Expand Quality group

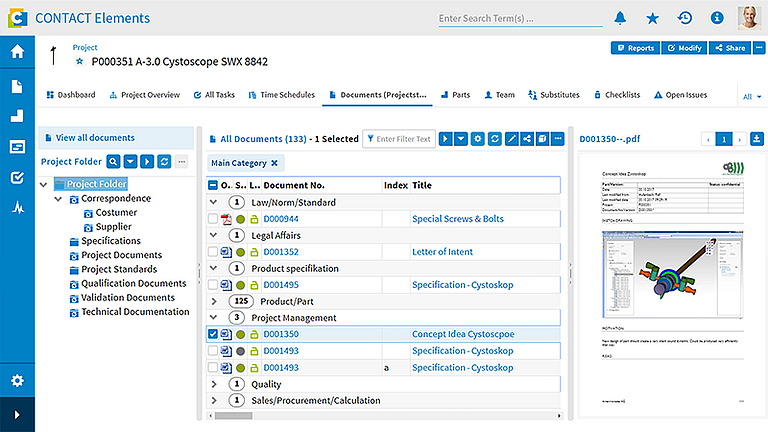214,384
